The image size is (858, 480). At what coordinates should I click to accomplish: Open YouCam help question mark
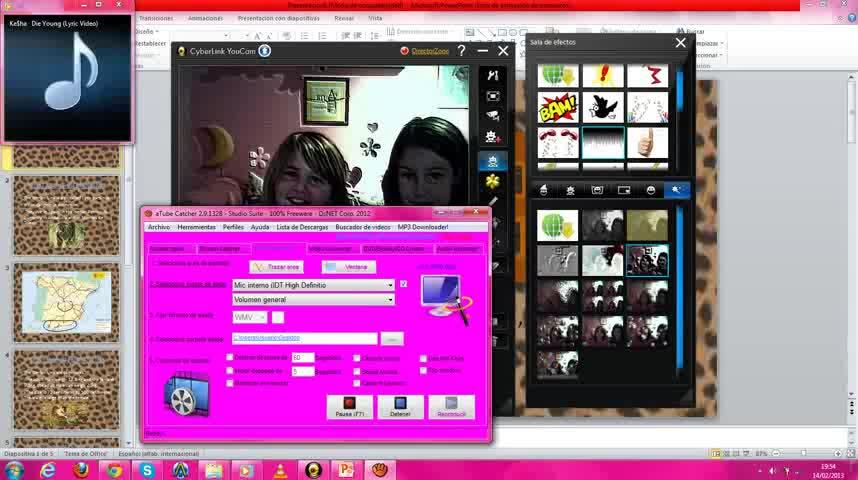pos(462,51)
